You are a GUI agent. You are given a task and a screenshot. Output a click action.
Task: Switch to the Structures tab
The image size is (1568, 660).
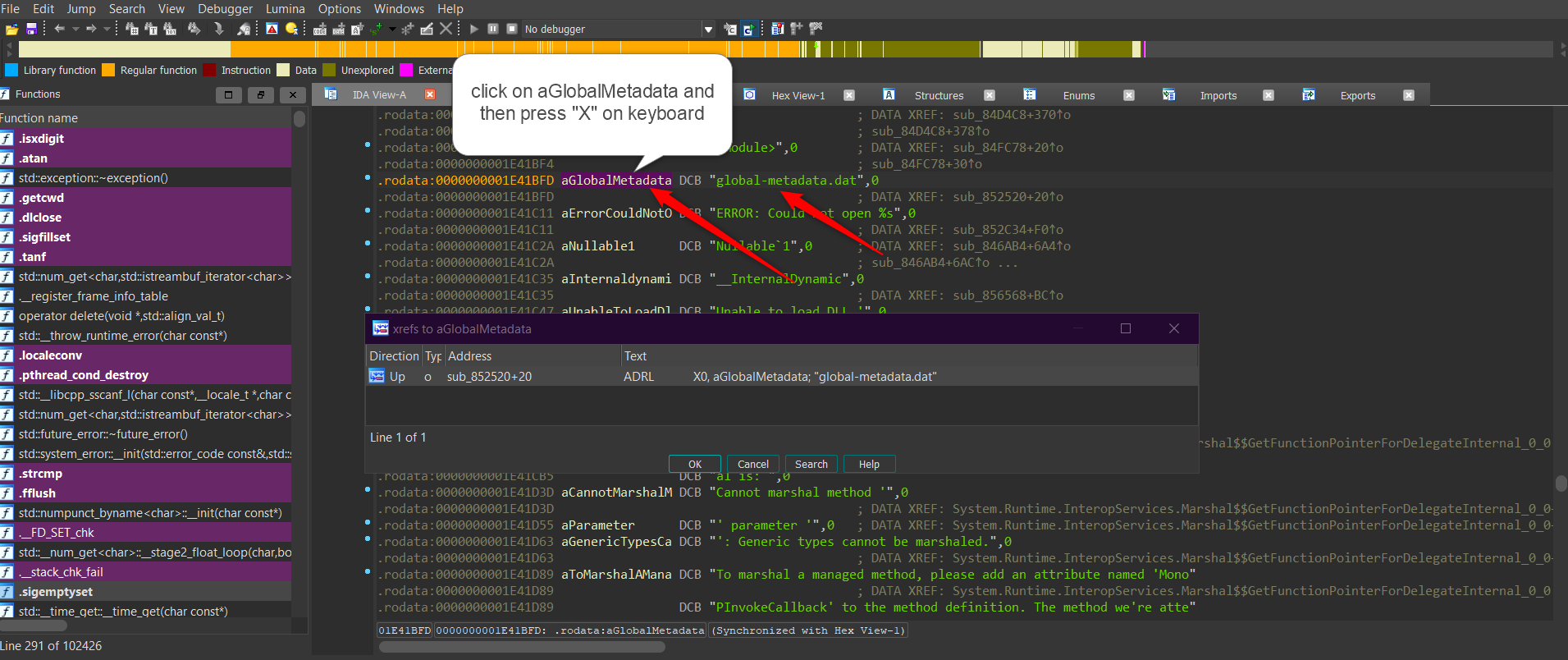[939, 95]
